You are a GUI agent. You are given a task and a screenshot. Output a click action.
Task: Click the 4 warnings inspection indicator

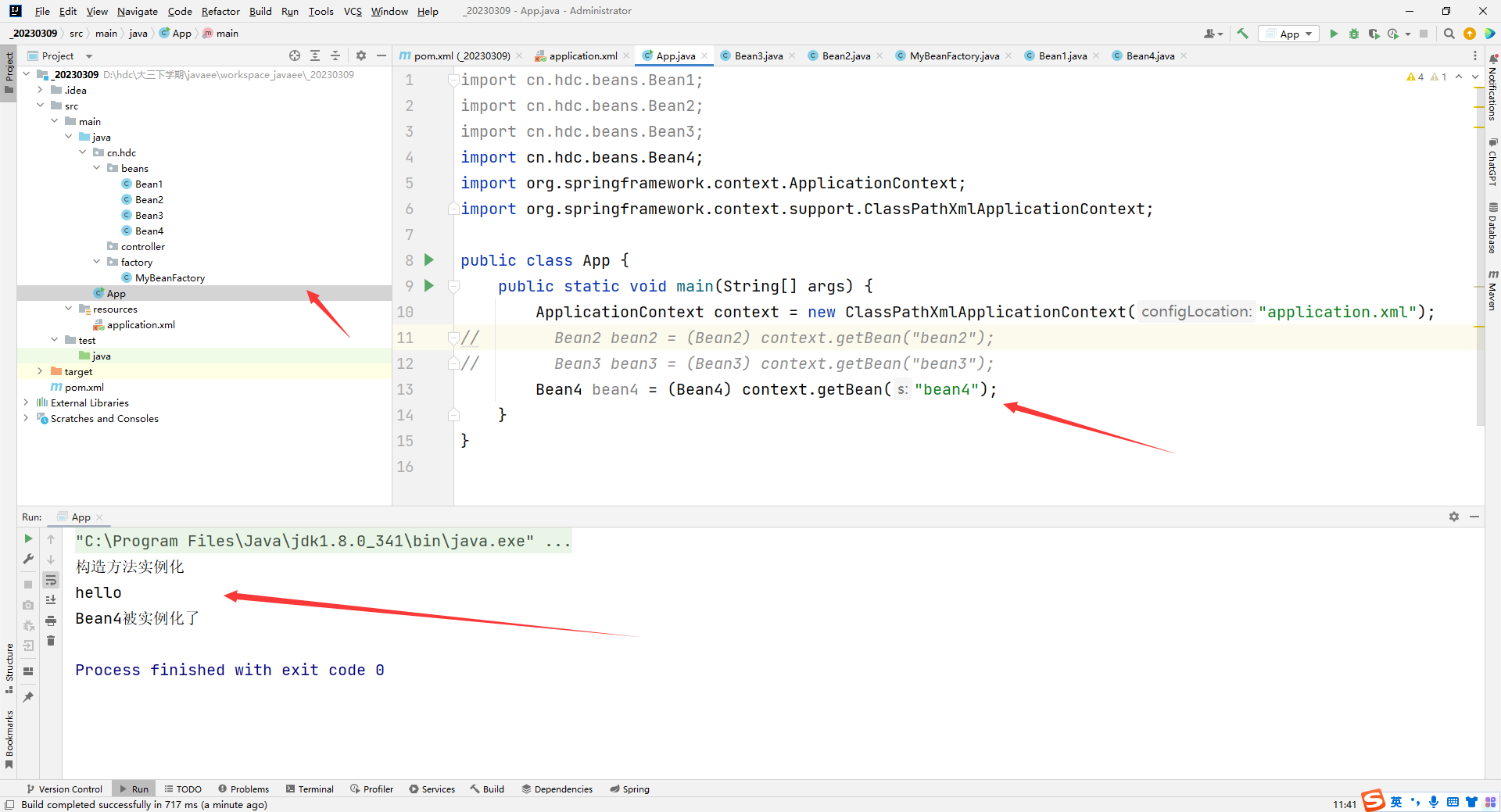click(x=1415, y=77)
